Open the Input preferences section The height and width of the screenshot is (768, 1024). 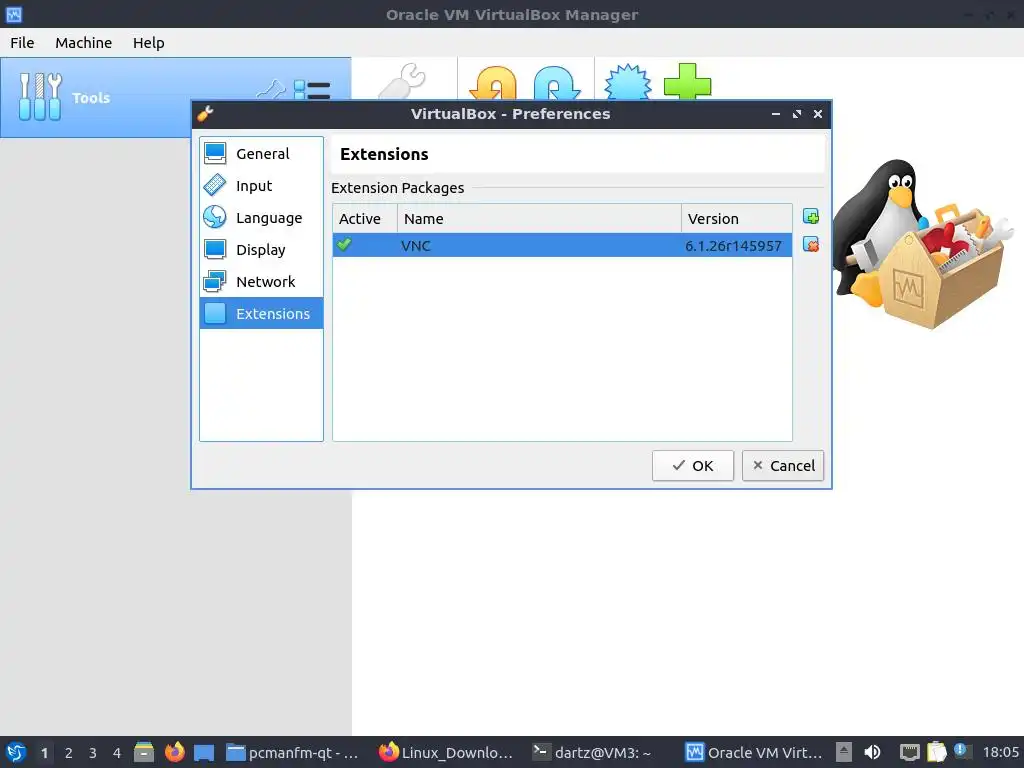[261, 185]
